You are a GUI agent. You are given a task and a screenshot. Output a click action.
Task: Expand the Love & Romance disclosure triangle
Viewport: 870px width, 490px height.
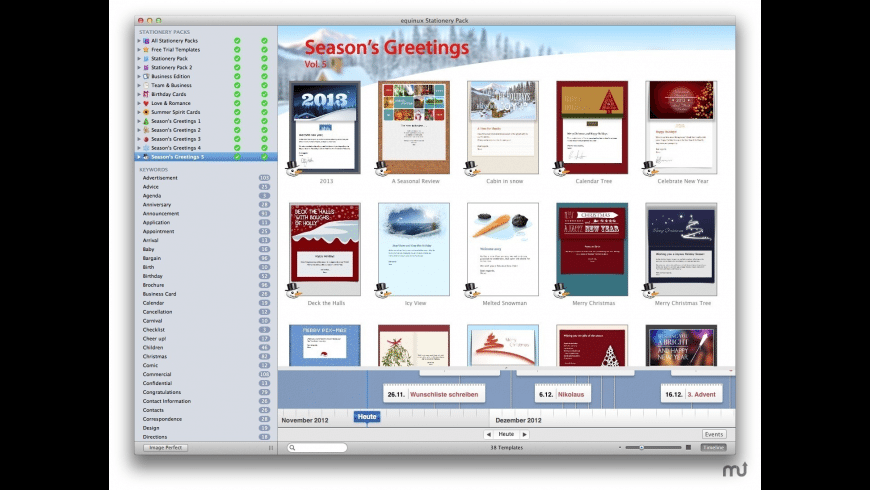click(x=139, y=103)
